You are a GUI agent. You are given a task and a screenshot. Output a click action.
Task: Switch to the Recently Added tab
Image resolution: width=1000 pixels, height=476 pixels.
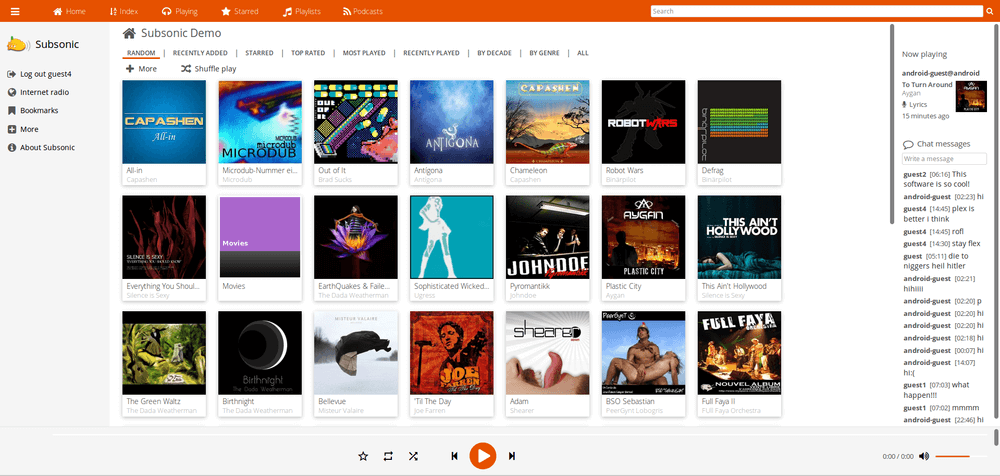200,52
